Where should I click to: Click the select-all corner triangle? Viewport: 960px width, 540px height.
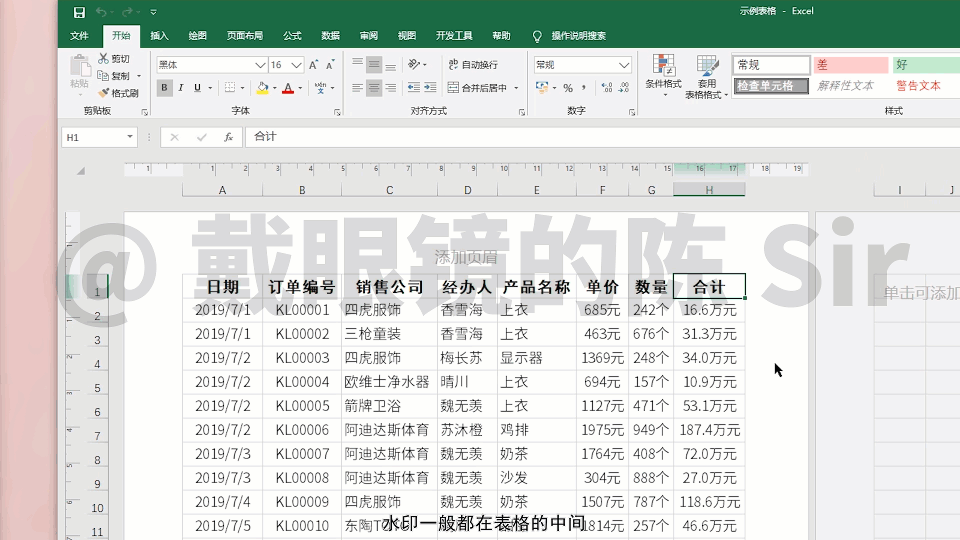pos(81,171)
